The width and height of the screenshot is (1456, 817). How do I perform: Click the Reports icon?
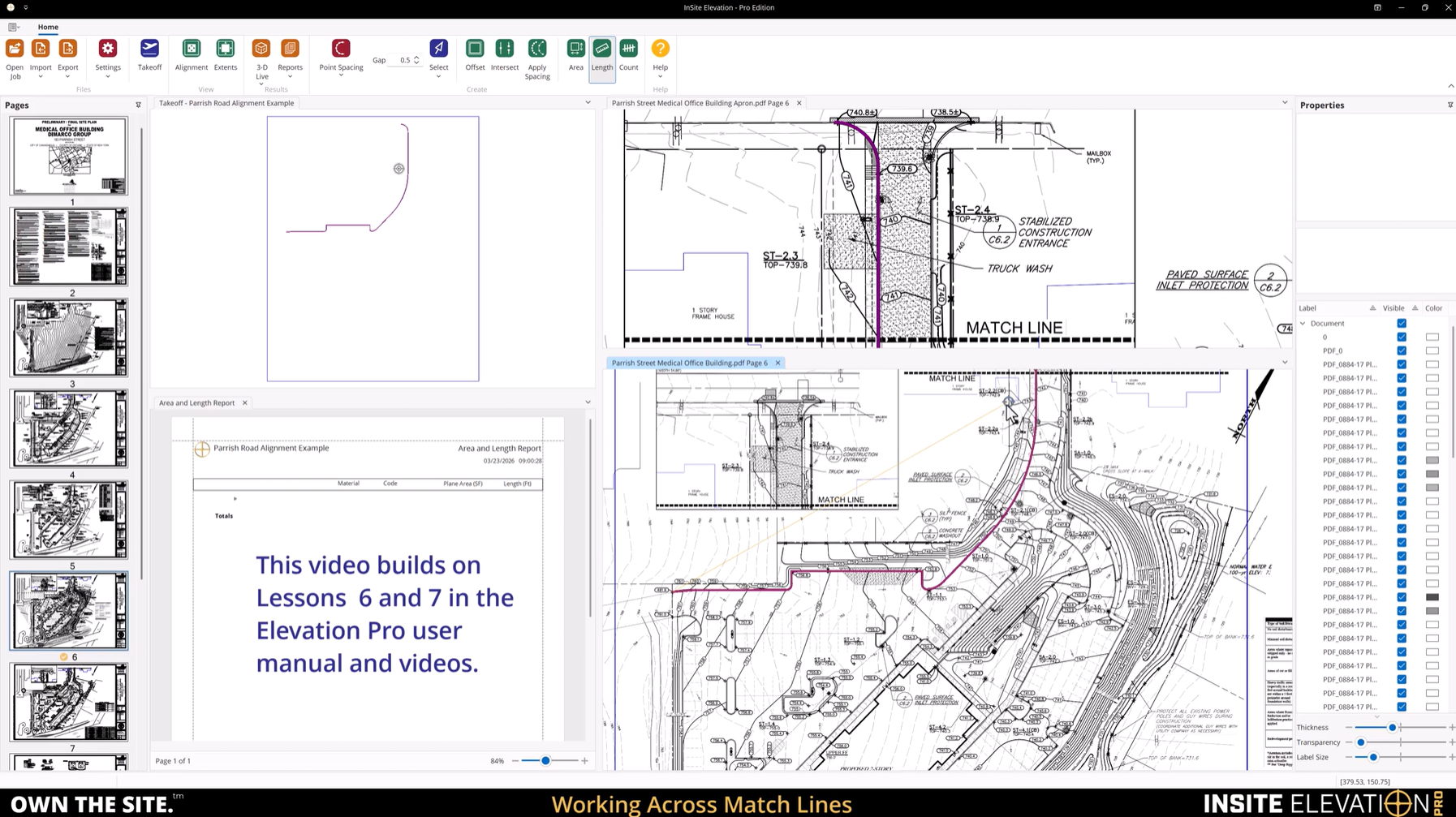tap(290, 49)
